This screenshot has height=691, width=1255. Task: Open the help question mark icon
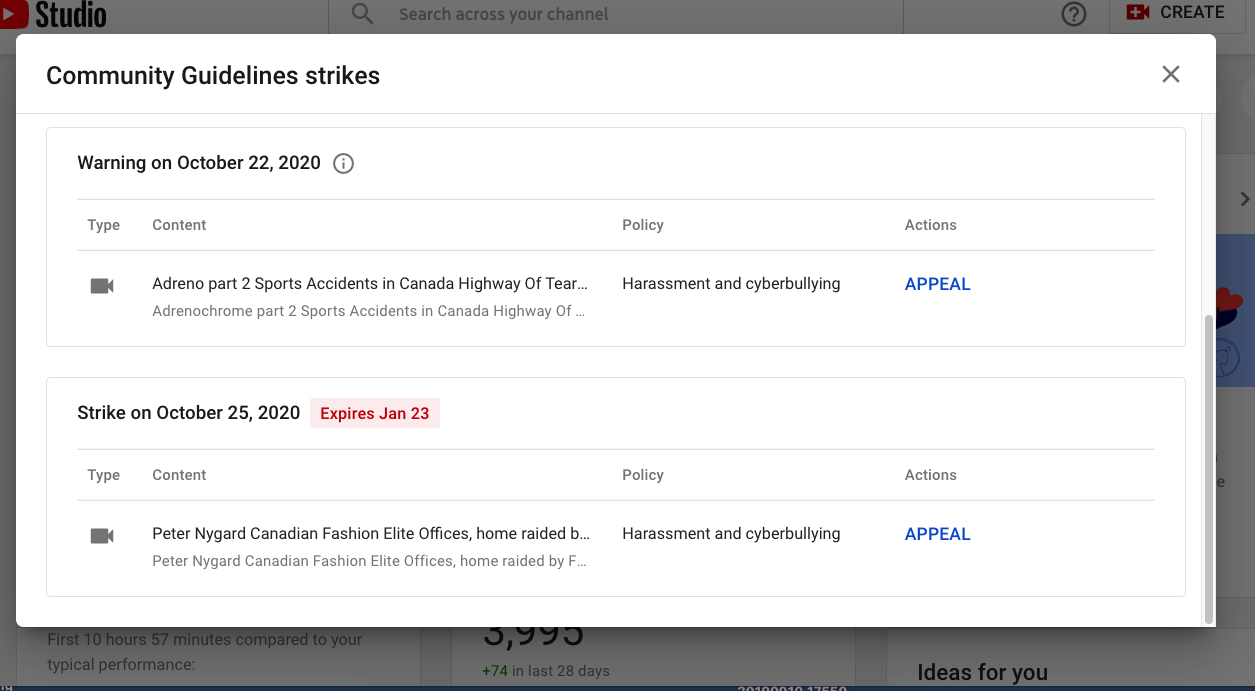[1074, 14]
